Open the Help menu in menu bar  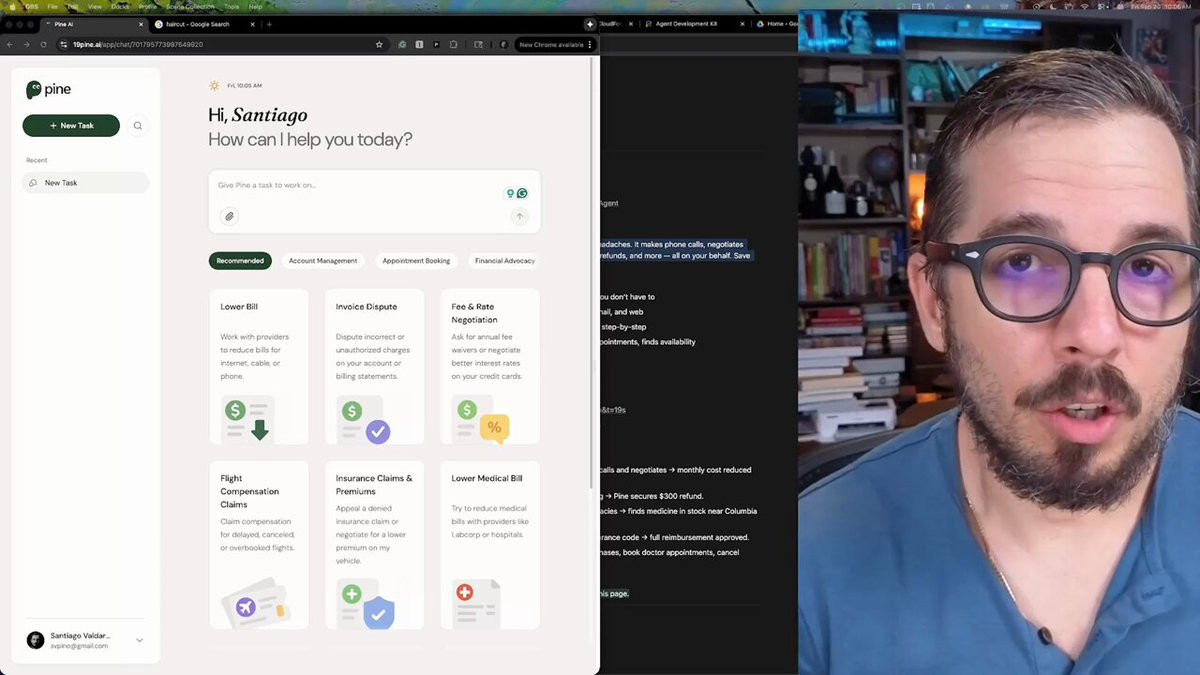coord(255,6)
